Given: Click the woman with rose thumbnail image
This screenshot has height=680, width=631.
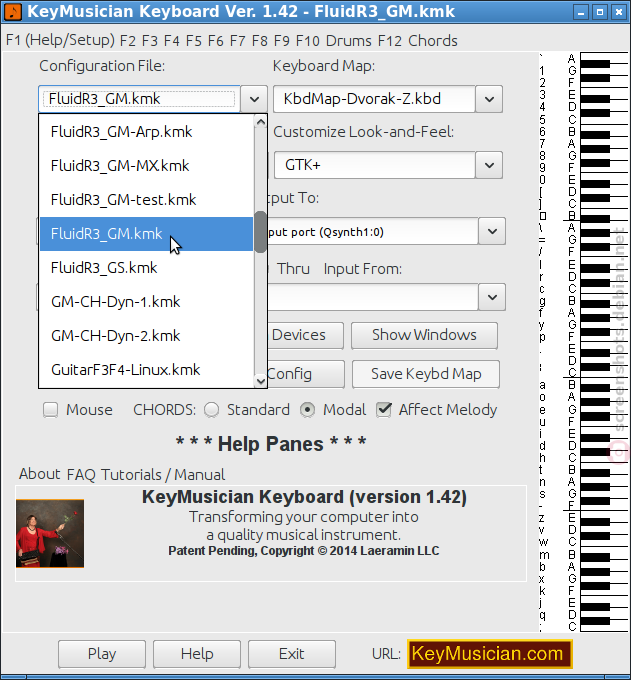Looking at the screenshot, I should point(50,533).
